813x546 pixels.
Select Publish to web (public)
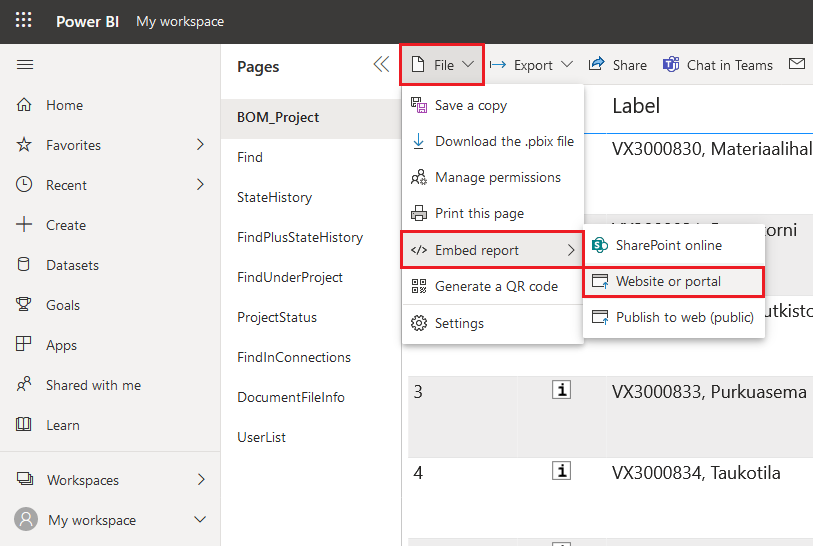click(x=685, y=317)
